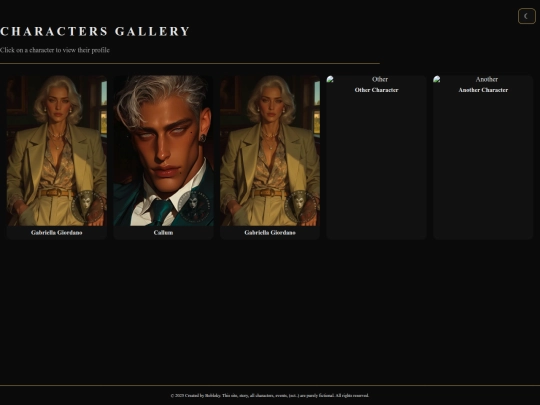
Task: Click the broken image icon on Other Character card
Action: pyautogui.click(x=330, y=79)
